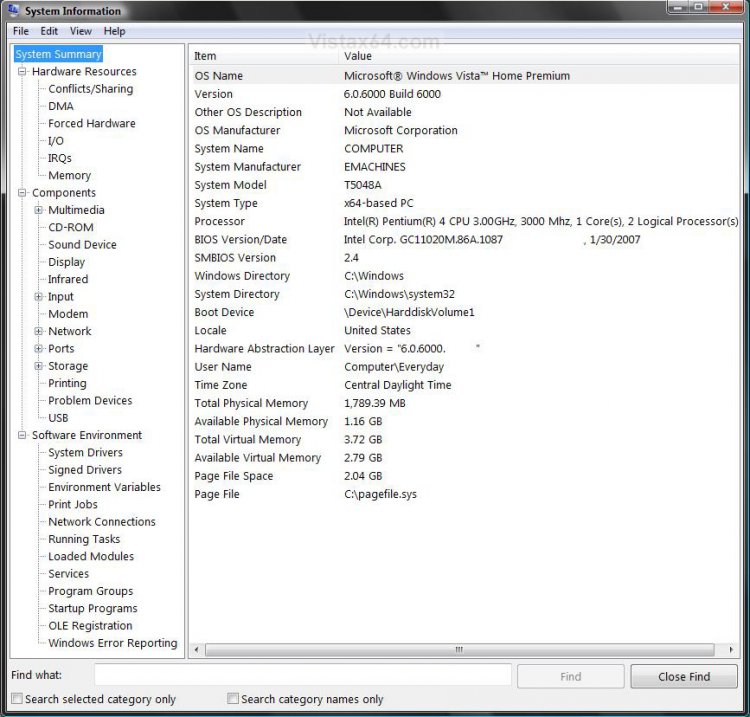This screenshot has width=750, height=717.
Task: Select Print Jobs tree item
Action: [73, 504]
